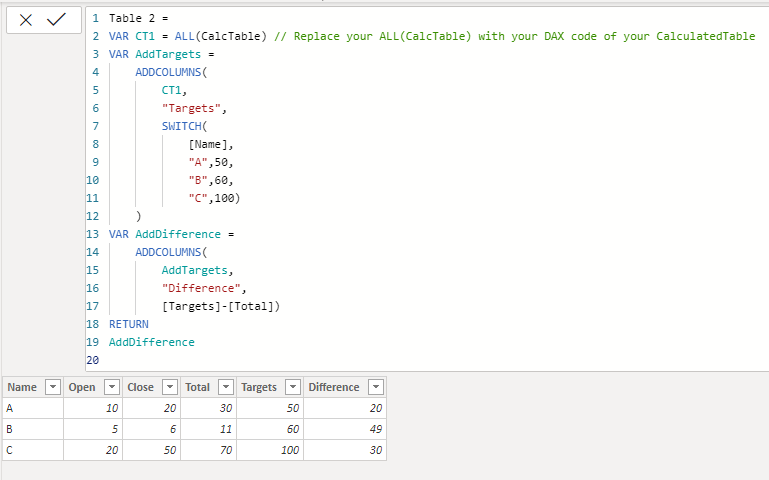
Task: Click the "C",100) entry on line 11
Action: tap(214, 199)
